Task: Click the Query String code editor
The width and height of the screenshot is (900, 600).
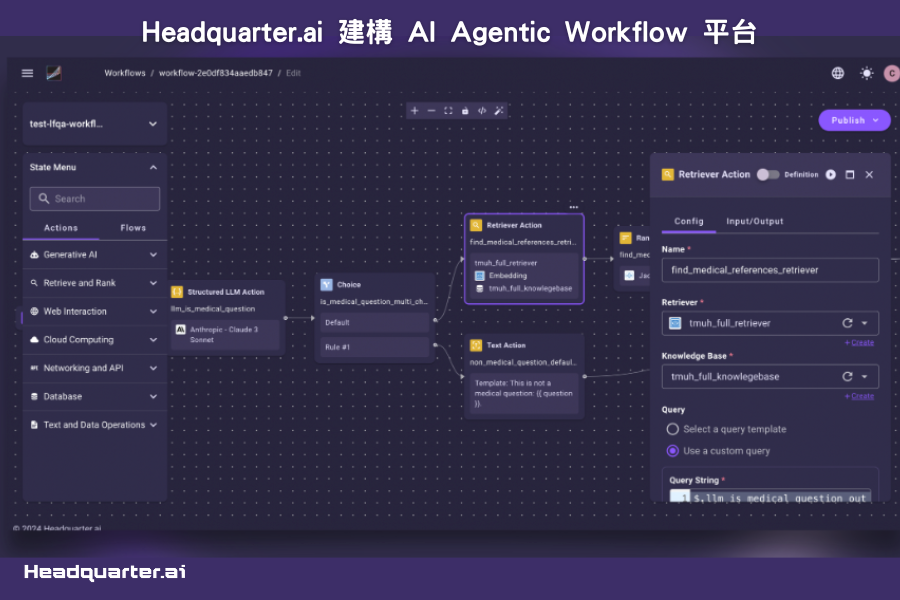Action: [x=770, y=497]
